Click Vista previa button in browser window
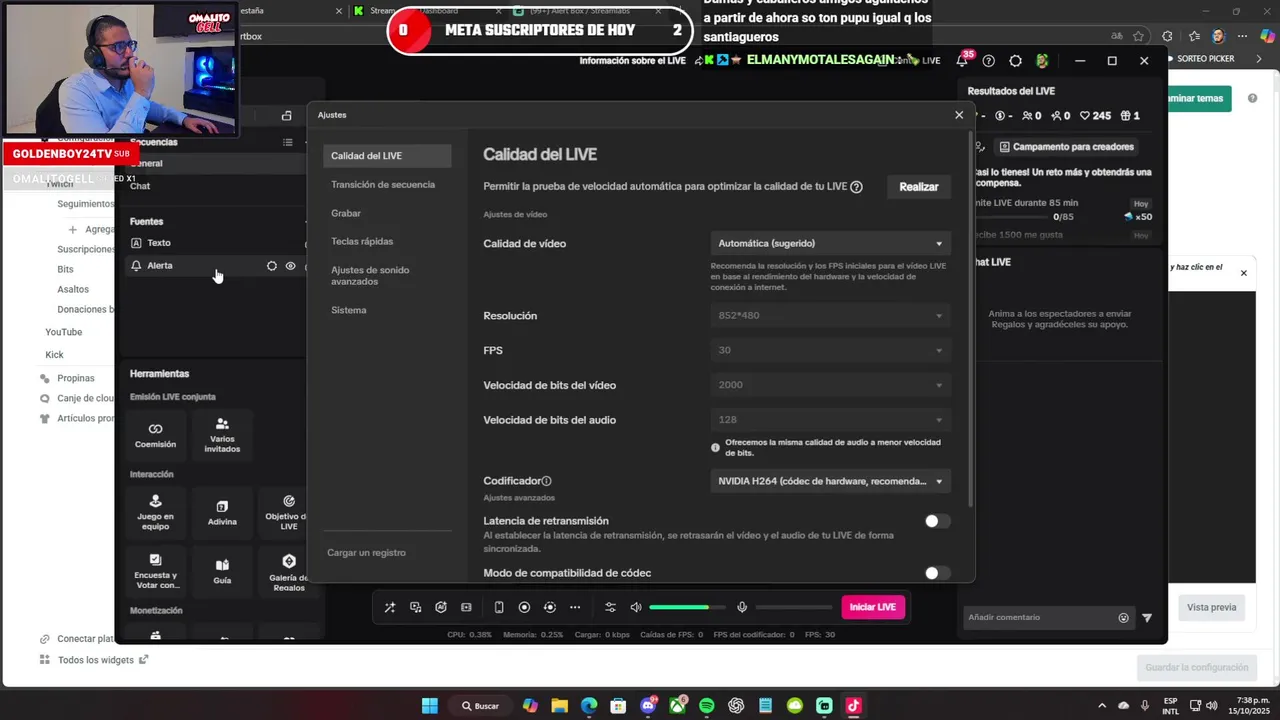The height and width of the screenshot is (720, 1280). pyautogui.click(x=1211, y=607)
